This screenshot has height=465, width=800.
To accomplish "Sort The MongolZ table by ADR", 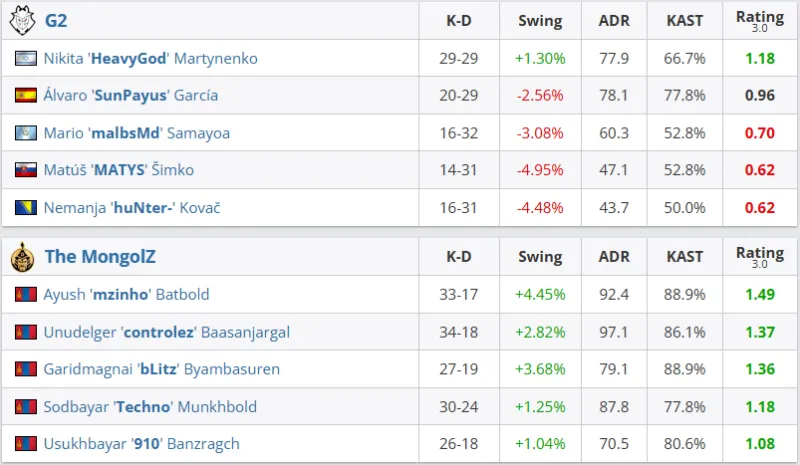I will pos(614,257).
